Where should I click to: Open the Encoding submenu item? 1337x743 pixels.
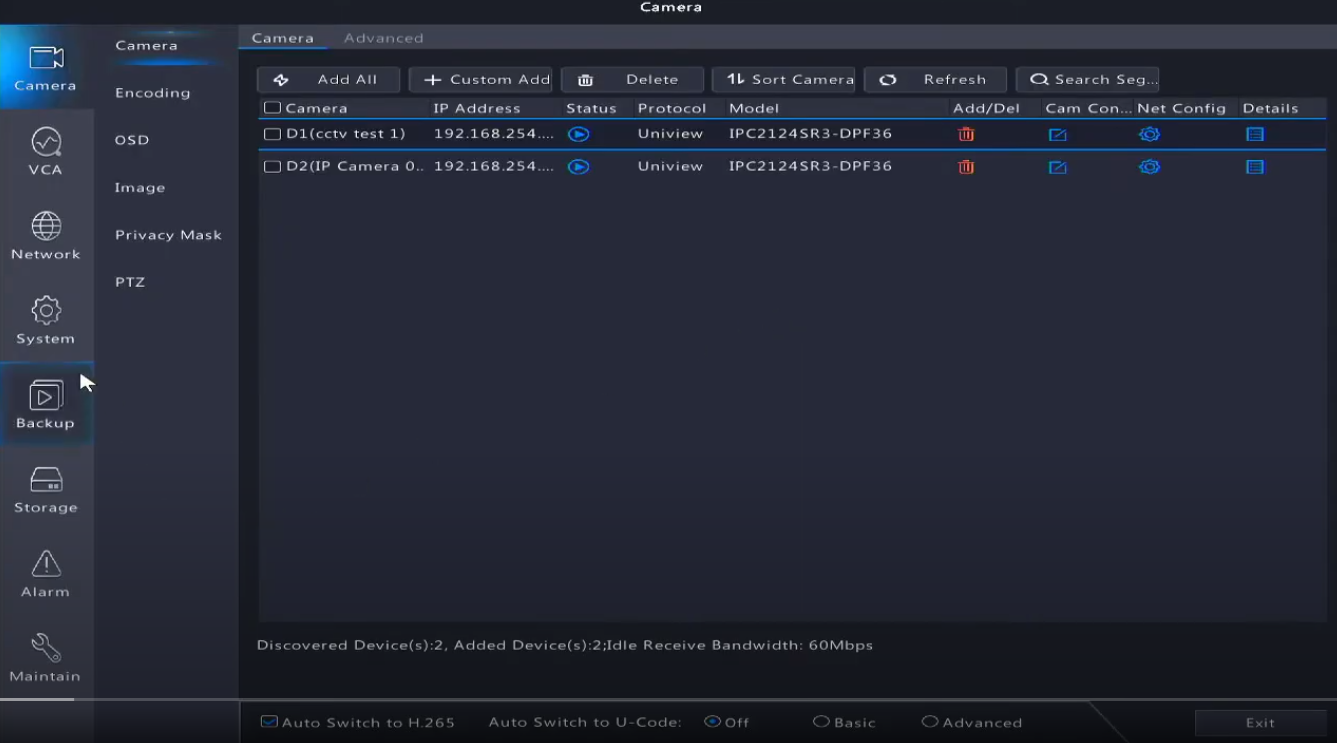(x=152, y=93)
